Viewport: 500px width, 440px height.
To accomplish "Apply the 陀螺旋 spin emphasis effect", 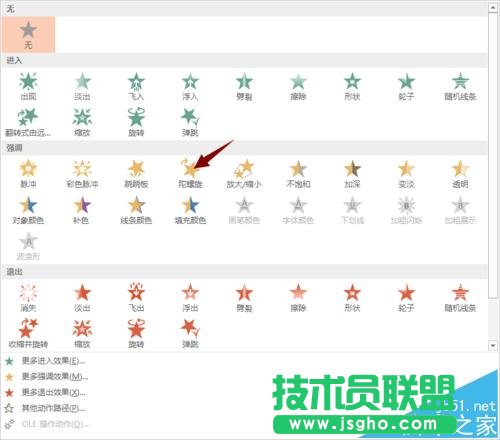I will point(190,174).
